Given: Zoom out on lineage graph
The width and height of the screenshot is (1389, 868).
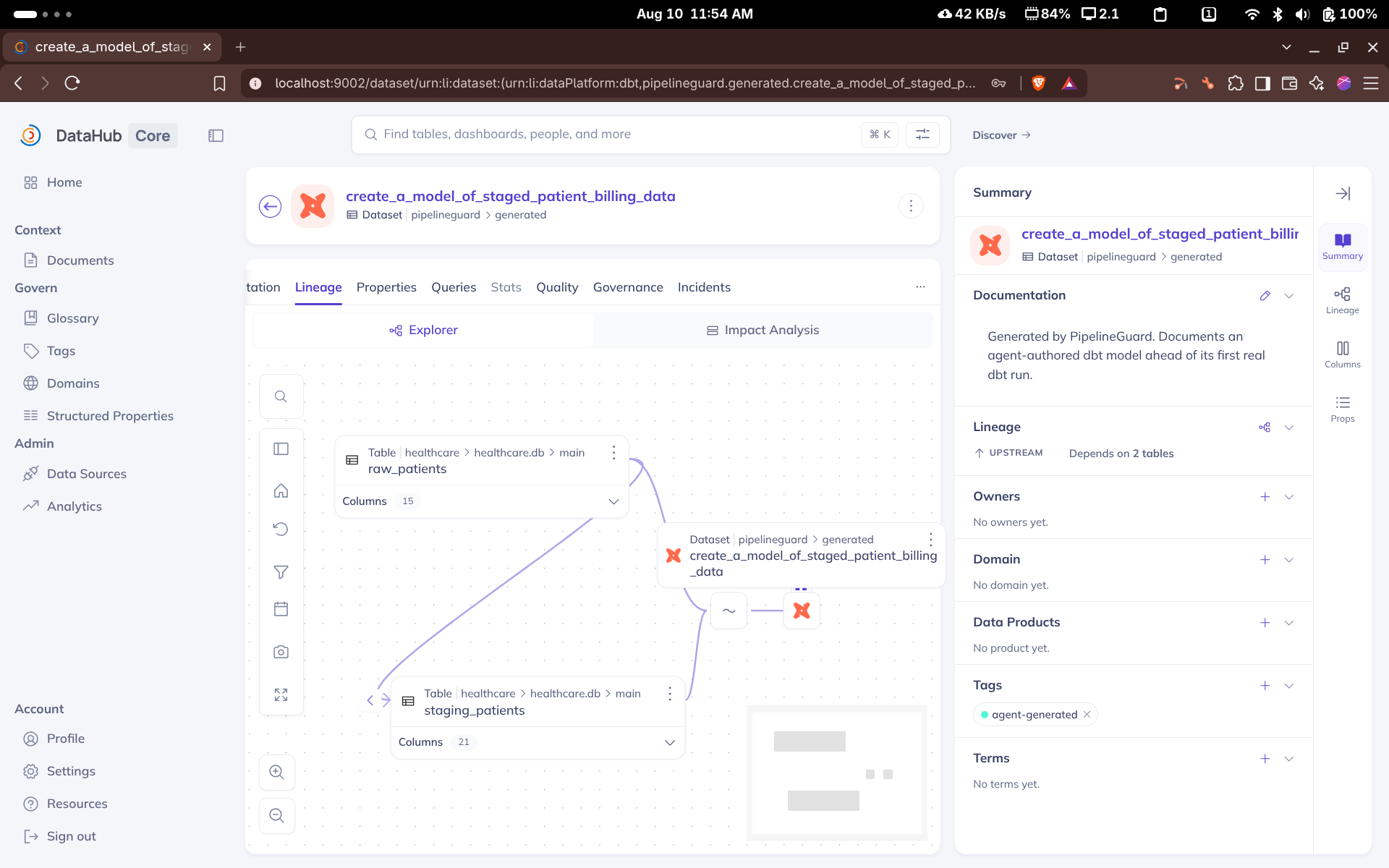Looking at the screenshot, I should (277, 816).
